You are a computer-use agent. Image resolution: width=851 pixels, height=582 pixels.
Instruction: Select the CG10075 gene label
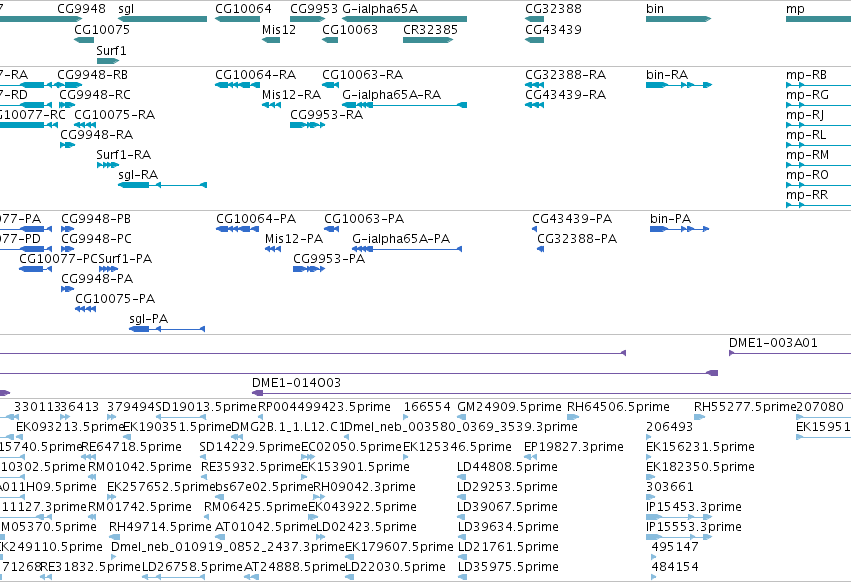pos(102,29)
